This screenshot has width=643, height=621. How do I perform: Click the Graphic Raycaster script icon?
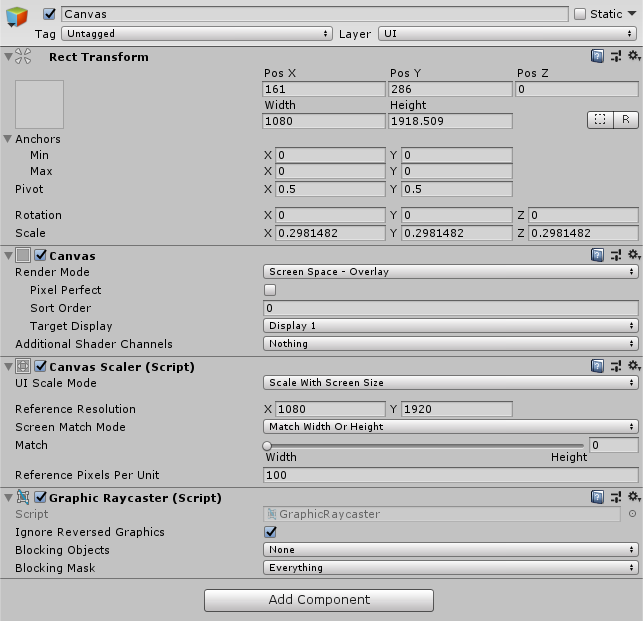pos(23,497)
